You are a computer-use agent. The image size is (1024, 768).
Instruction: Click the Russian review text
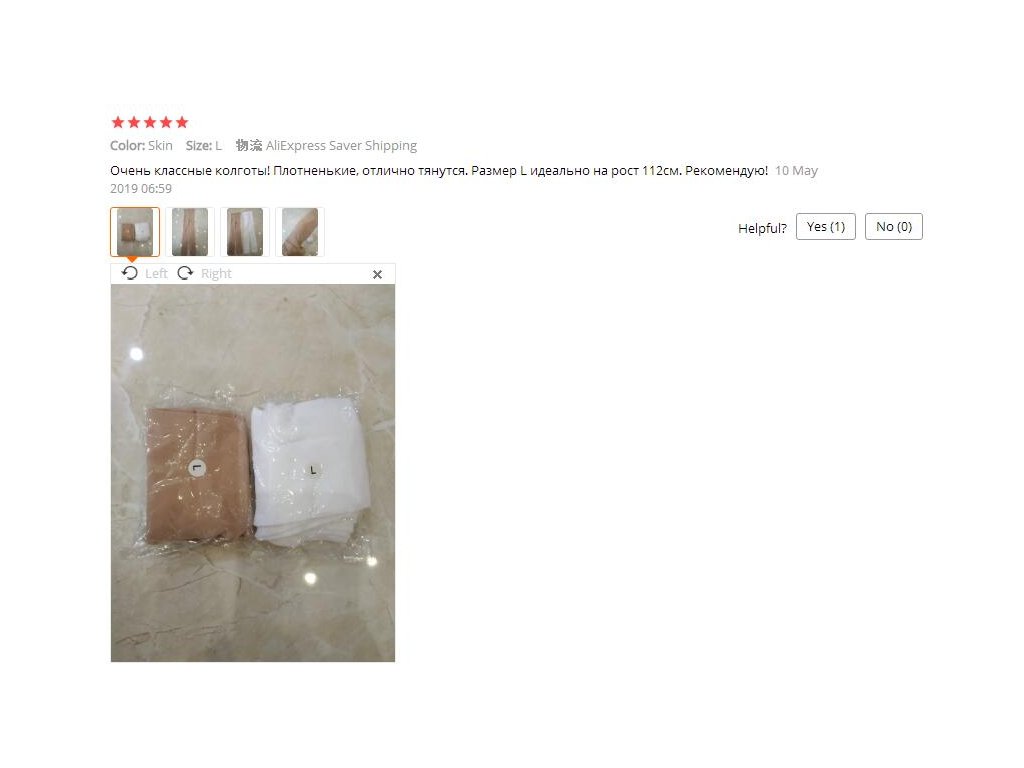pyautogui.click(x=439, y=171)
